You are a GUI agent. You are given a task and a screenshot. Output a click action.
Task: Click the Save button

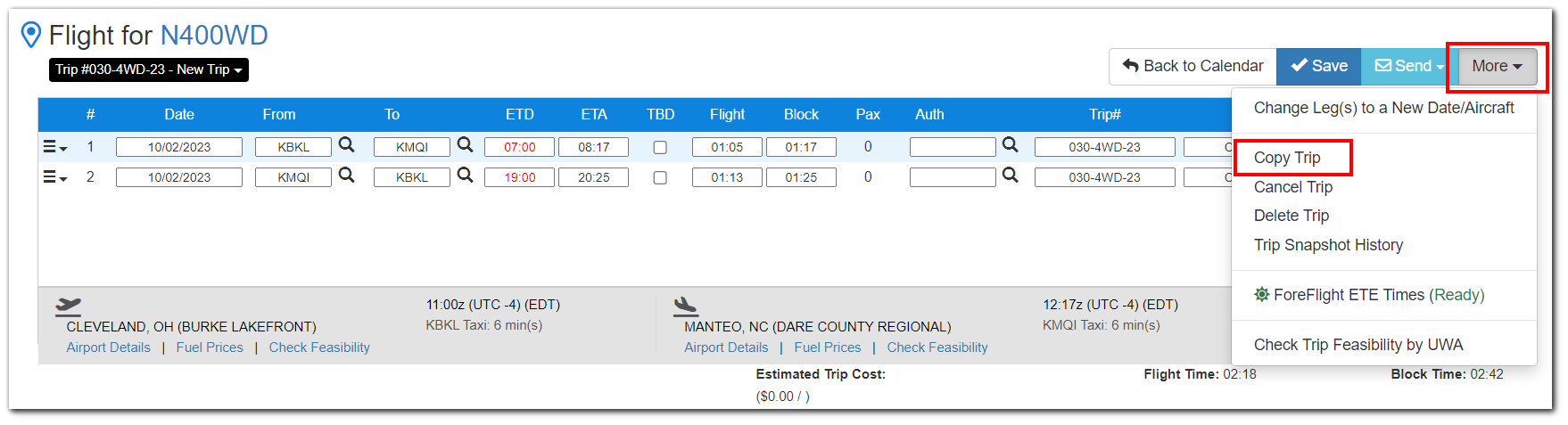(1319, 66)
